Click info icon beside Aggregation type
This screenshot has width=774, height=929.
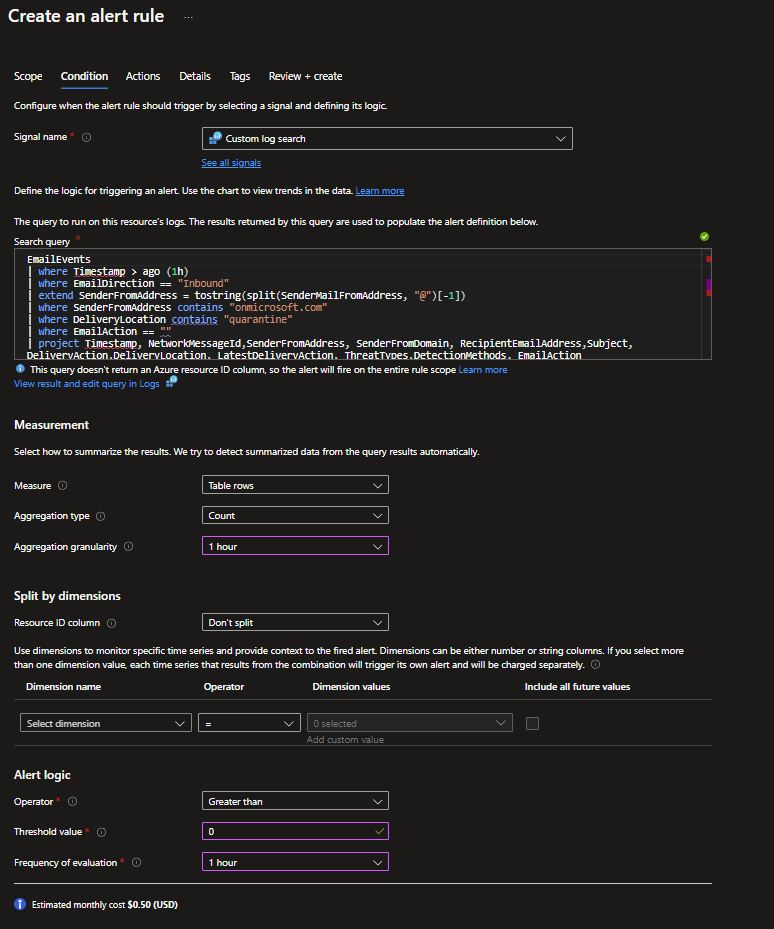[x=100, y=516]
